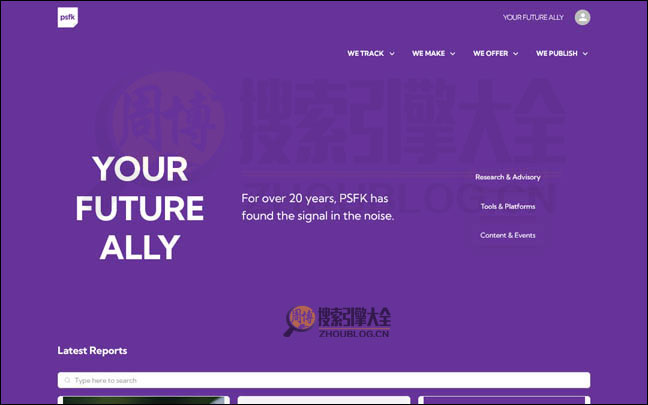Screen dimensions: 648x405
Task: Expand the WE OFFER chevron arrow
Action: pos(515,54)
